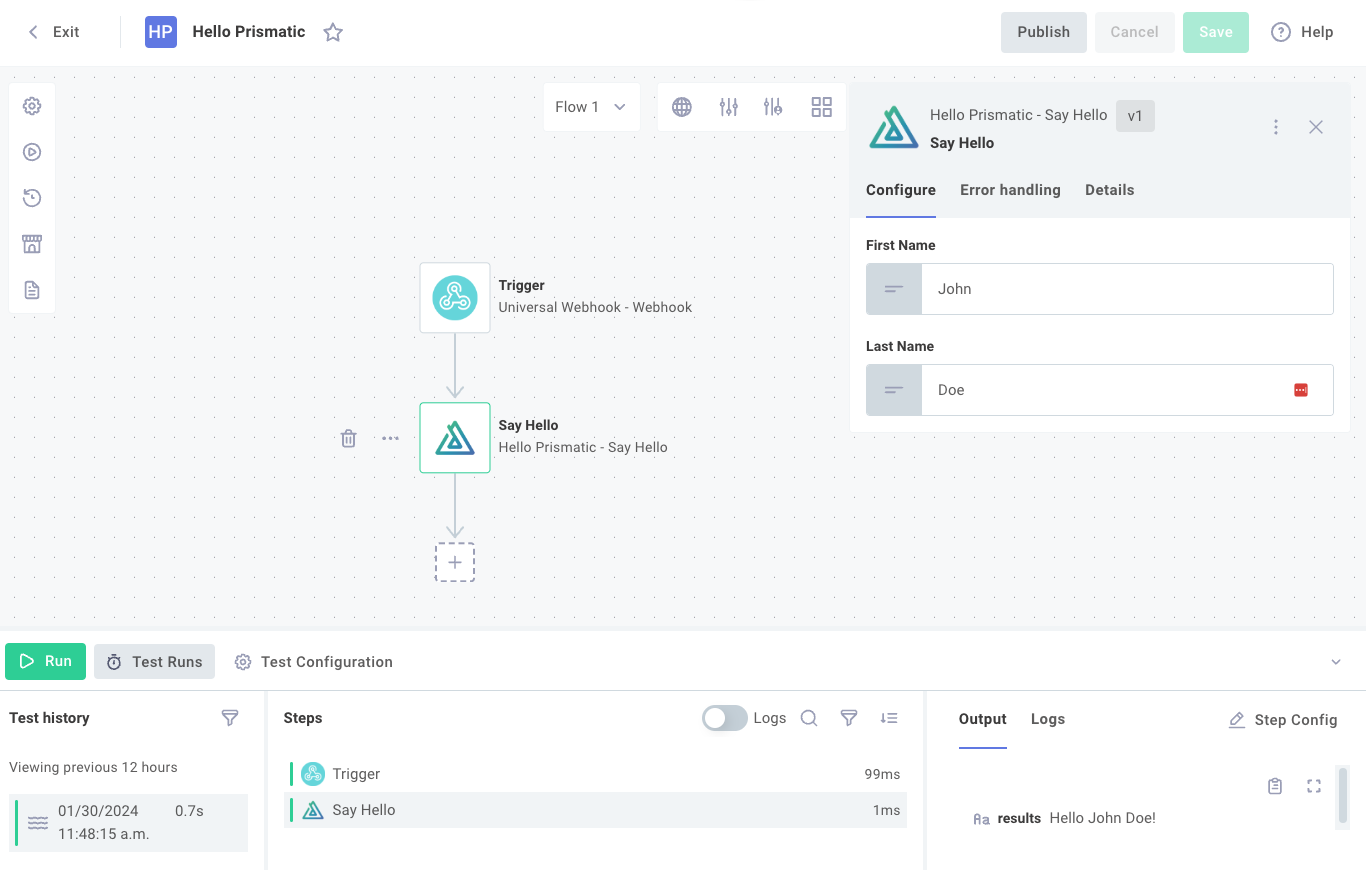This screenshot has height=870, width=1366.
Task: Open the search icon in the Steps panel
Action: (x=809, y=718)
